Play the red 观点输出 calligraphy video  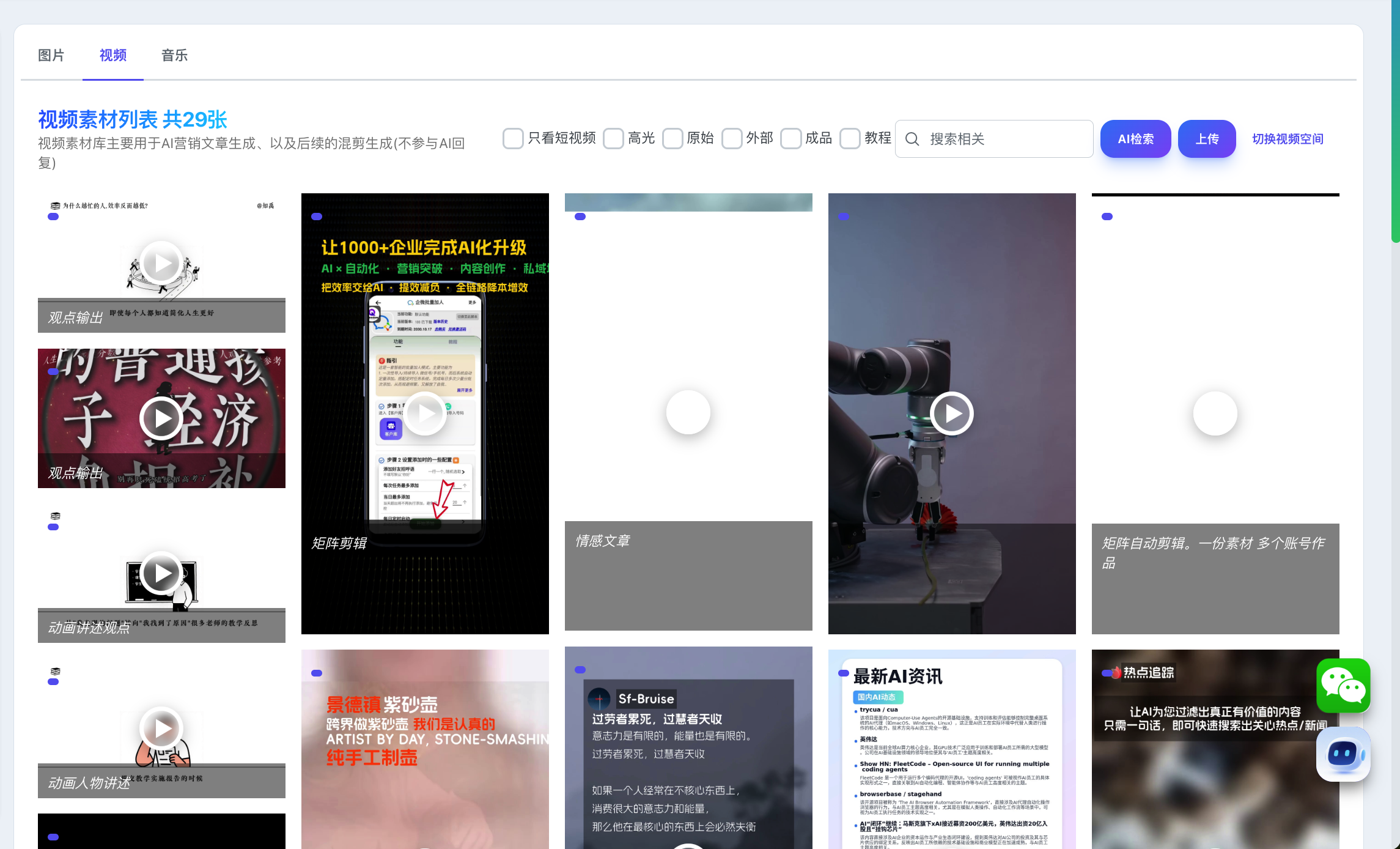point(161,418)
